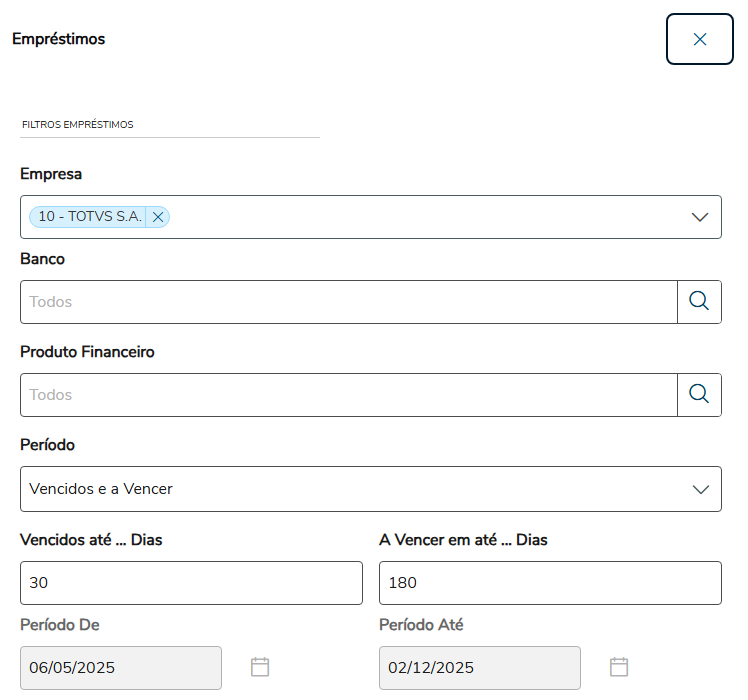Image resolution: width=748 pixels, height=700 pixels.
Task: Click the A Vencer em até Dias field
Action: click(x=550, y=583)
